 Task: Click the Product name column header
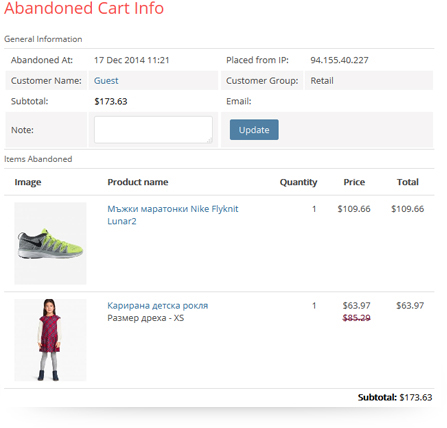click(138, 182)
